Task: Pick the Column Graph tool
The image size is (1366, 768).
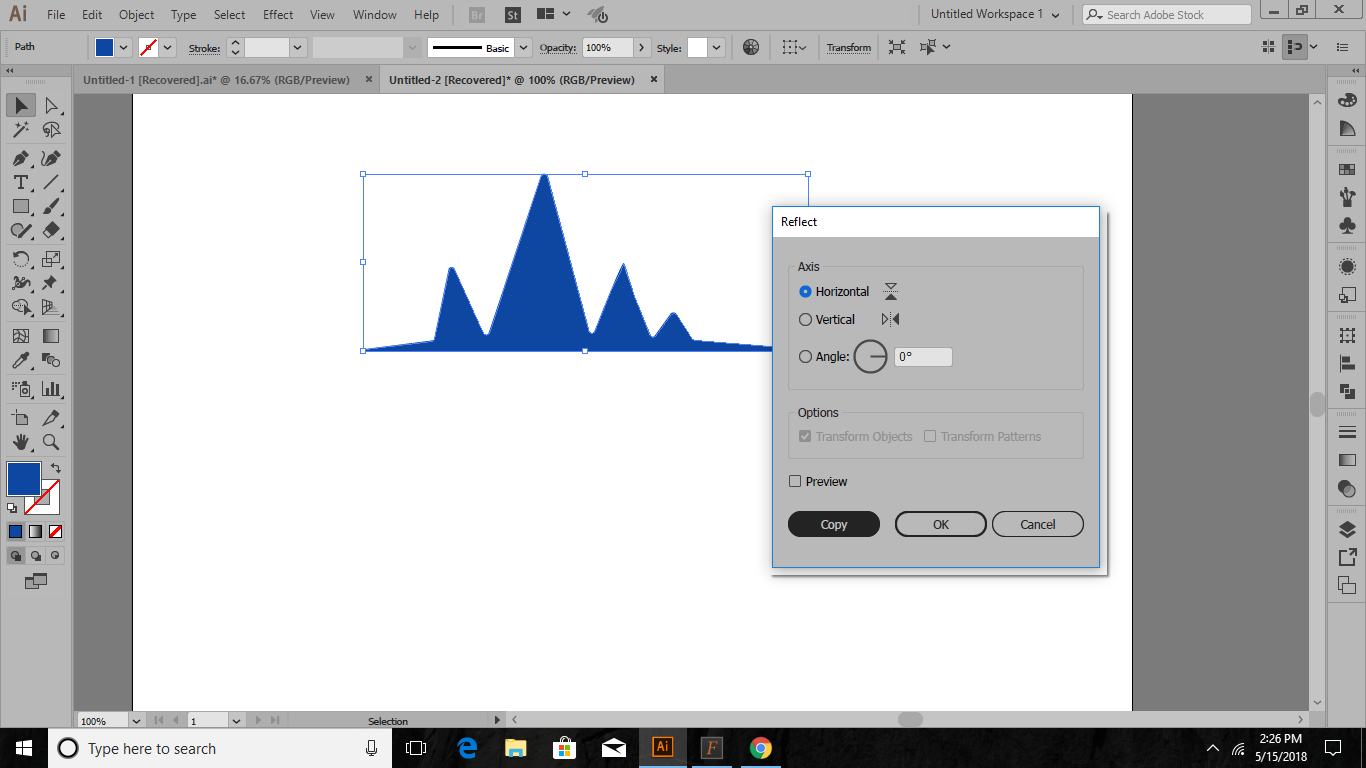Action: tap(53, 388)
